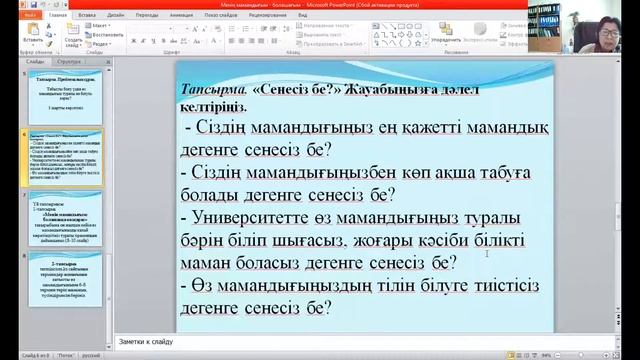The height and width of the screenshot is (360, 640).
Task: Open the Дизайн ribbon tab
Action: coord(116,15)
